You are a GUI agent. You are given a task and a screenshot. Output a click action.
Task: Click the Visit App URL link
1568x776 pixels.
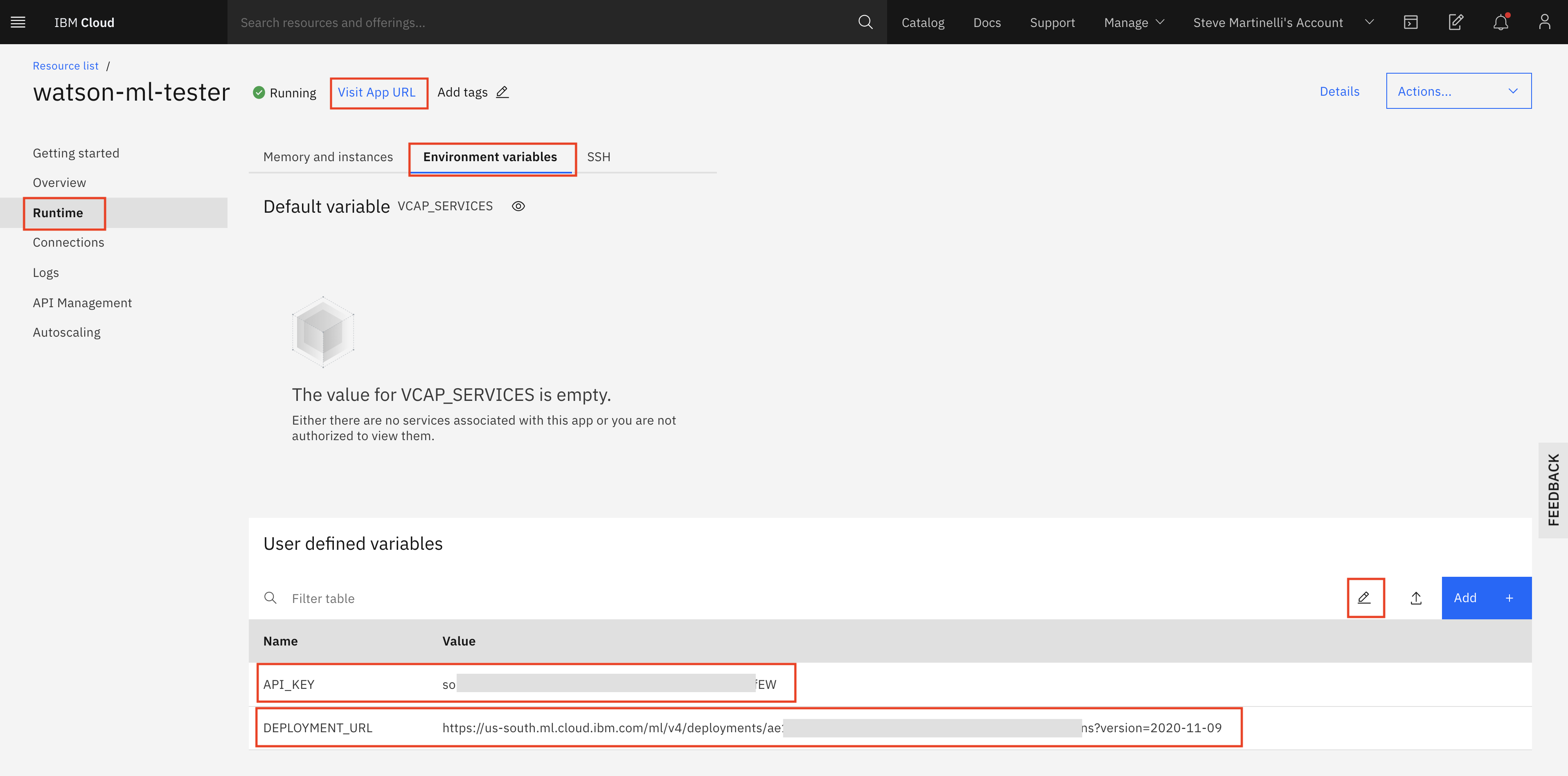pos(377,92)
